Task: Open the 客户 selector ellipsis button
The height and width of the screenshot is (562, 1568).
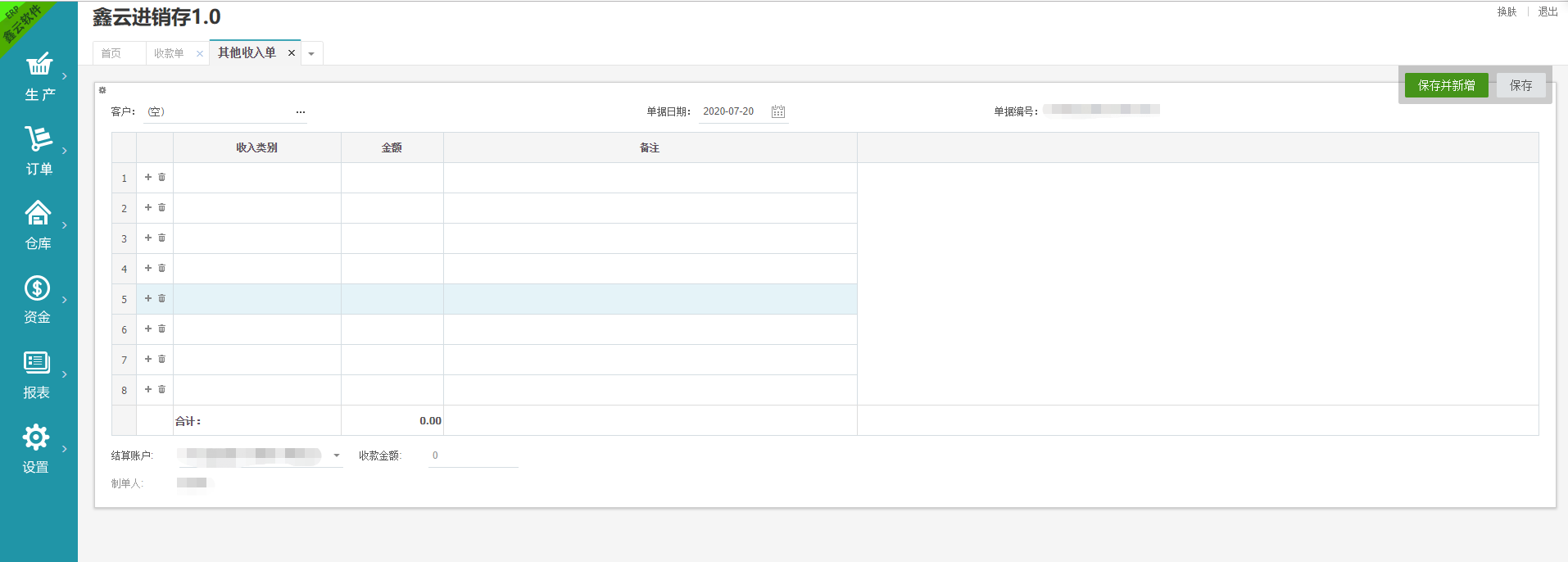Action: pyautogui.click(x=300, y=112)
